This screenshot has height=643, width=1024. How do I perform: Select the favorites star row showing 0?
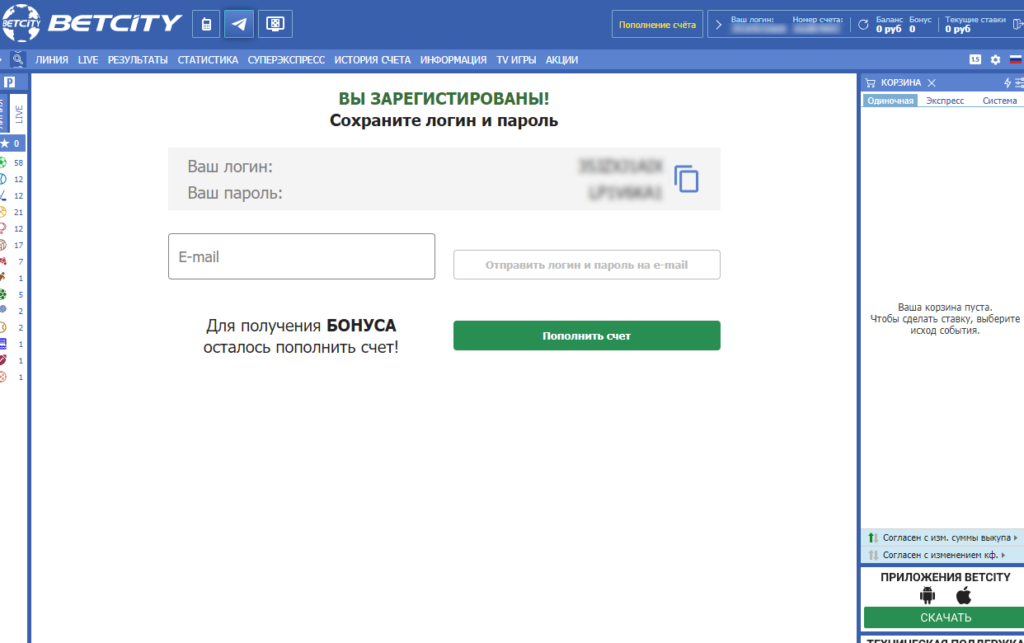[x=12, y=144]
